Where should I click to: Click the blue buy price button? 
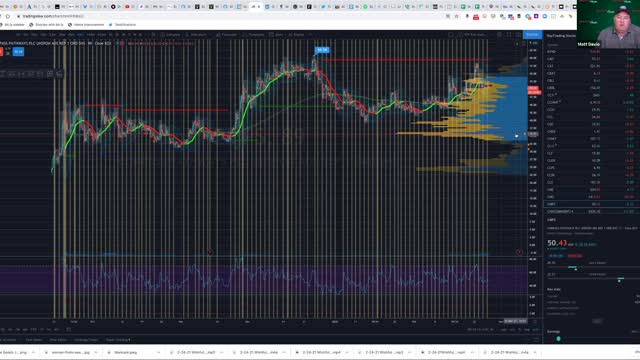click(x=18, y=52)
